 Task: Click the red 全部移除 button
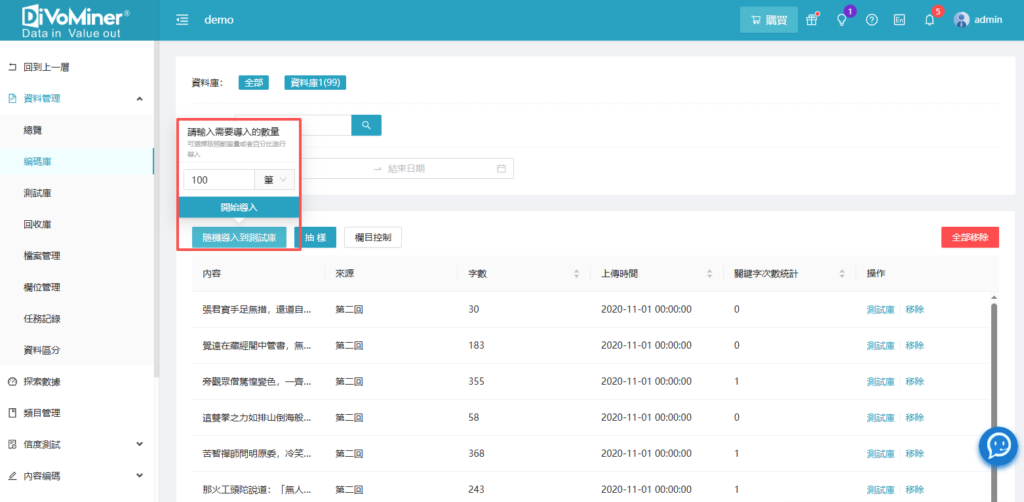tap(969, 238)
